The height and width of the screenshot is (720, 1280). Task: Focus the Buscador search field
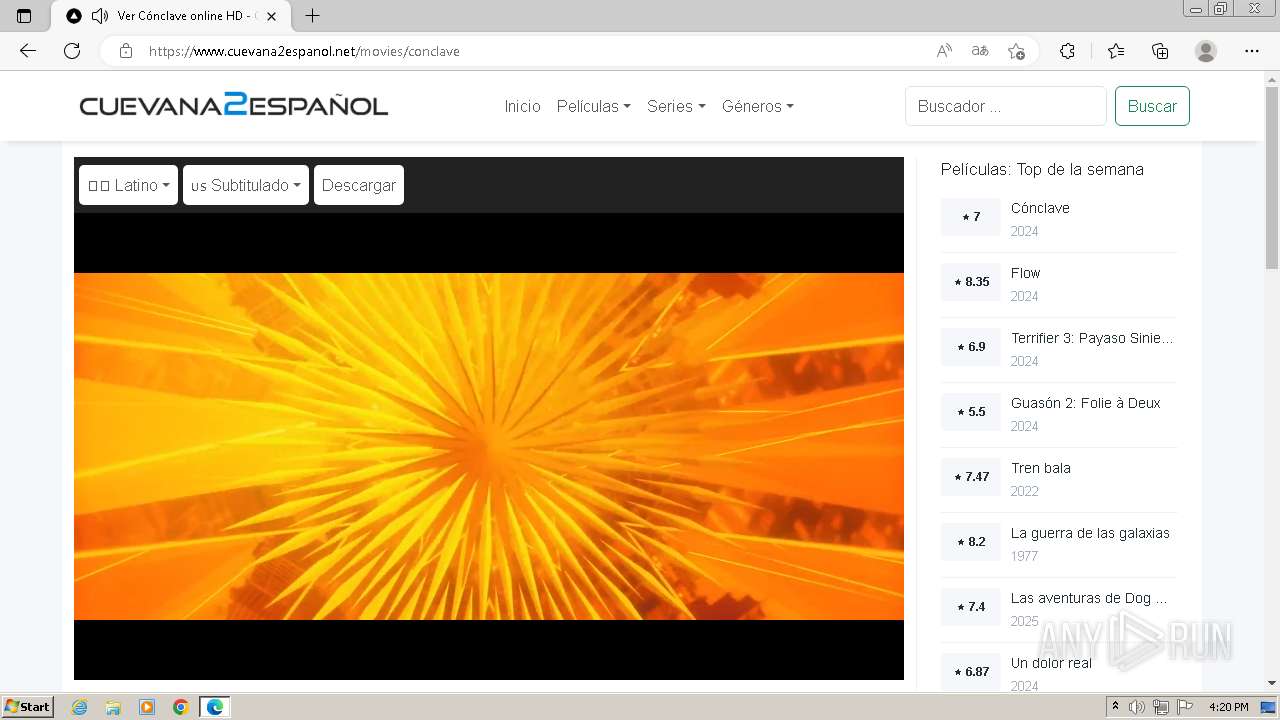pos(1006,106)
